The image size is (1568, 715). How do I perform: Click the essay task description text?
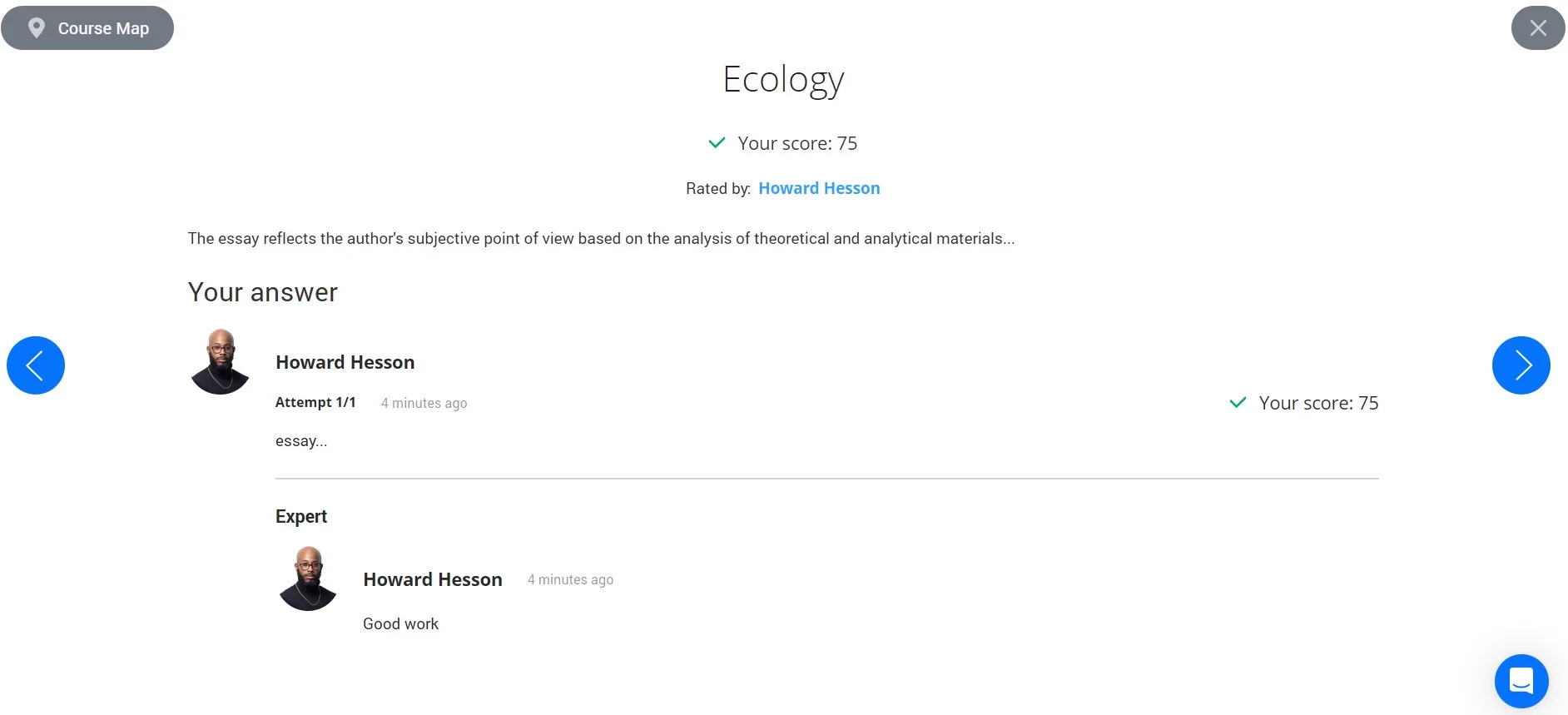tap(601, 239)
